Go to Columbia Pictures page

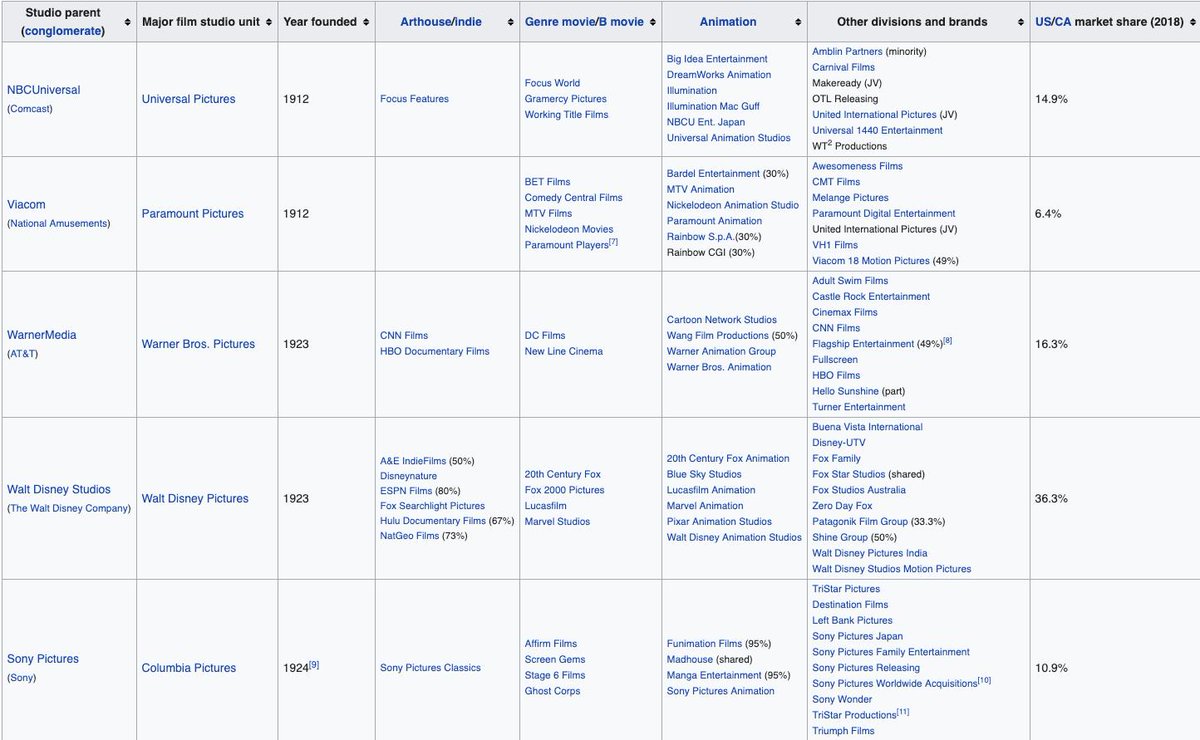(187, 668)
